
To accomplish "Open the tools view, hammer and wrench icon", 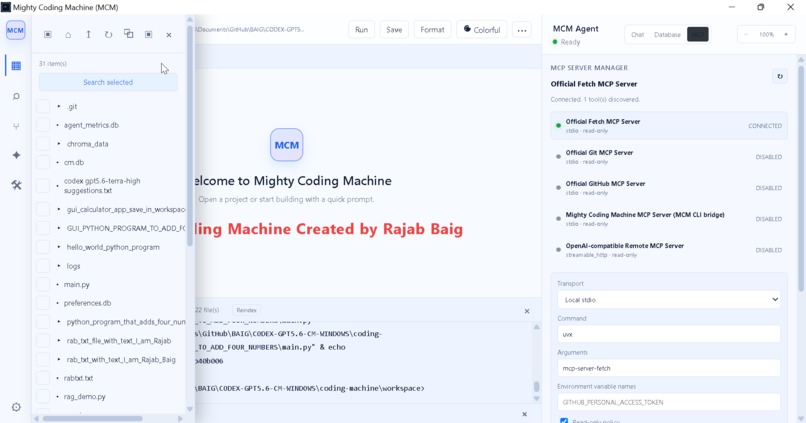I will [x=16, y=185].
